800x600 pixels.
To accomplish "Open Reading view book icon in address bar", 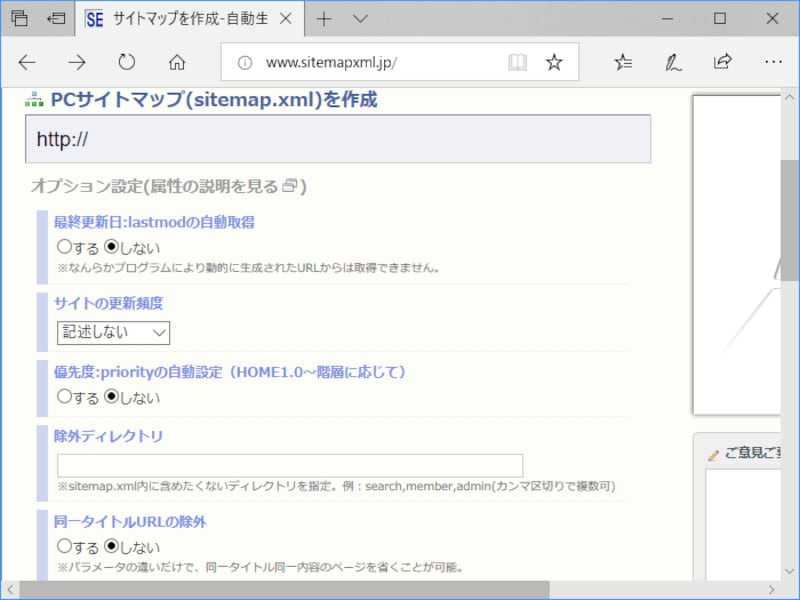I will point(517,62).
